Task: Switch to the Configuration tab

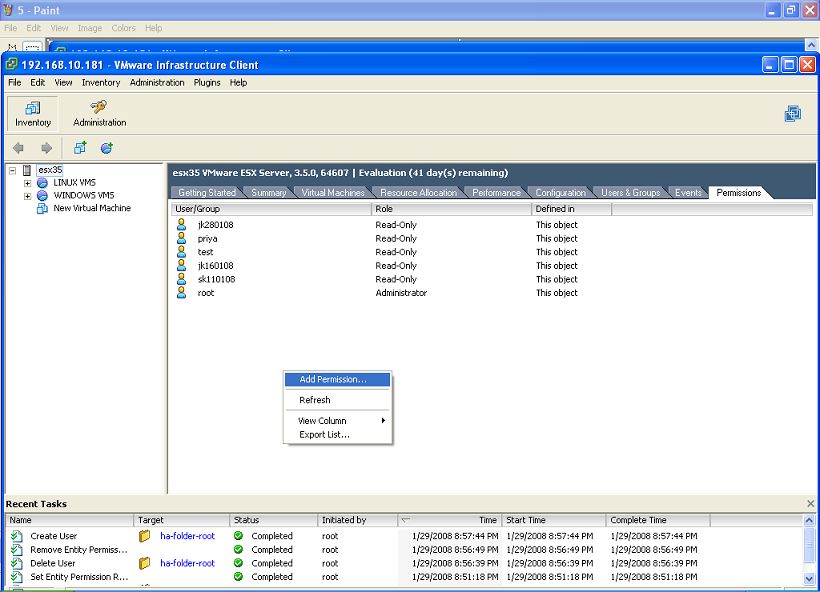Action: pos(561,192)
